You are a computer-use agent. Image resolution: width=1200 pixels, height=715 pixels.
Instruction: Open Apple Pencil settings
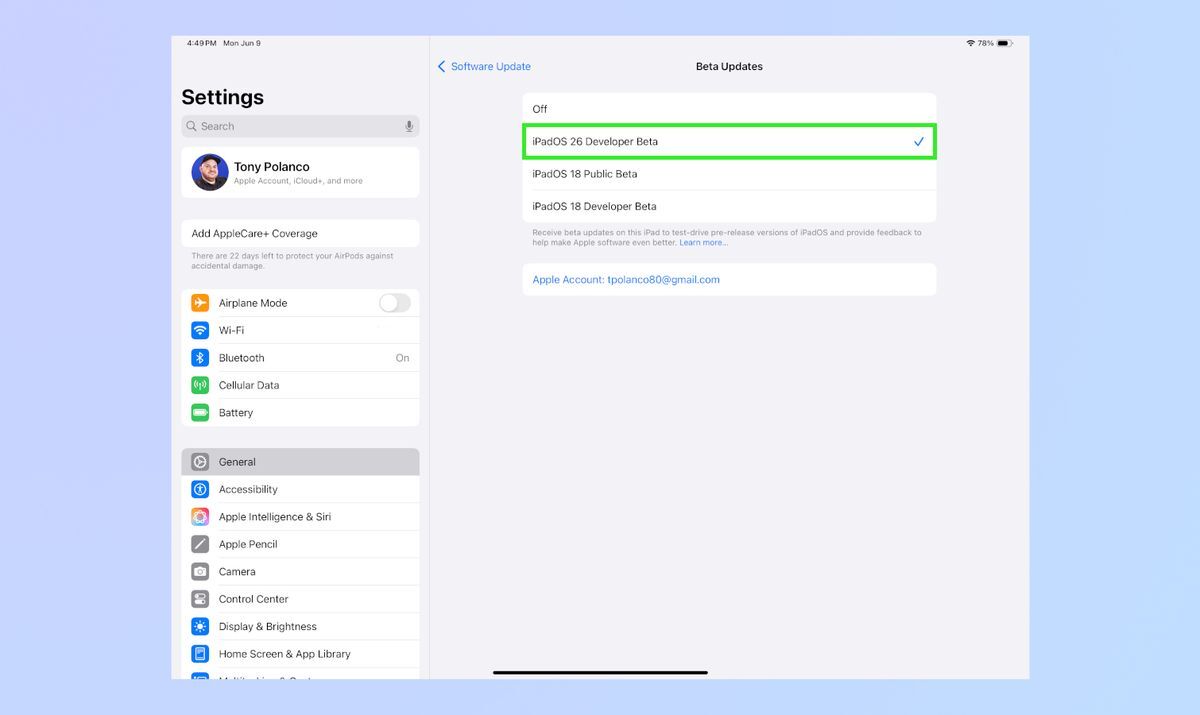pos(300,544)
